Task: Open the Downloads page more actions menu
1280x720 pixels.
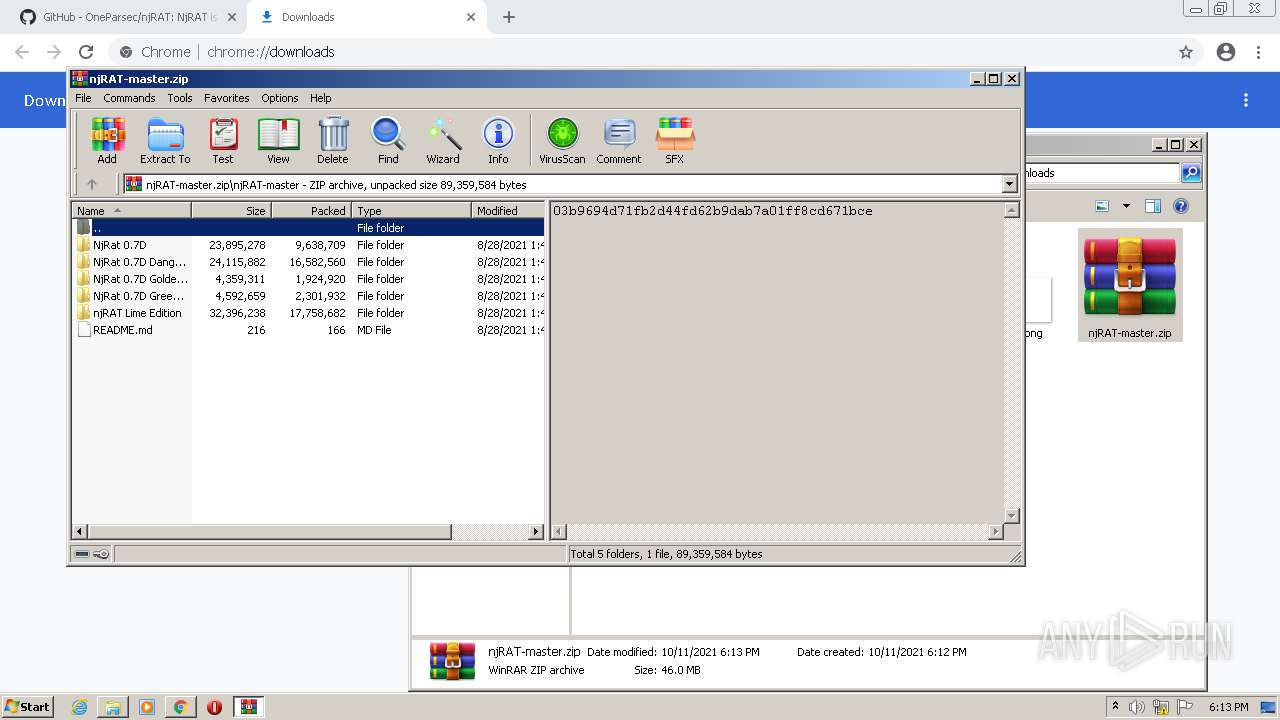Action: (1246, 100)
